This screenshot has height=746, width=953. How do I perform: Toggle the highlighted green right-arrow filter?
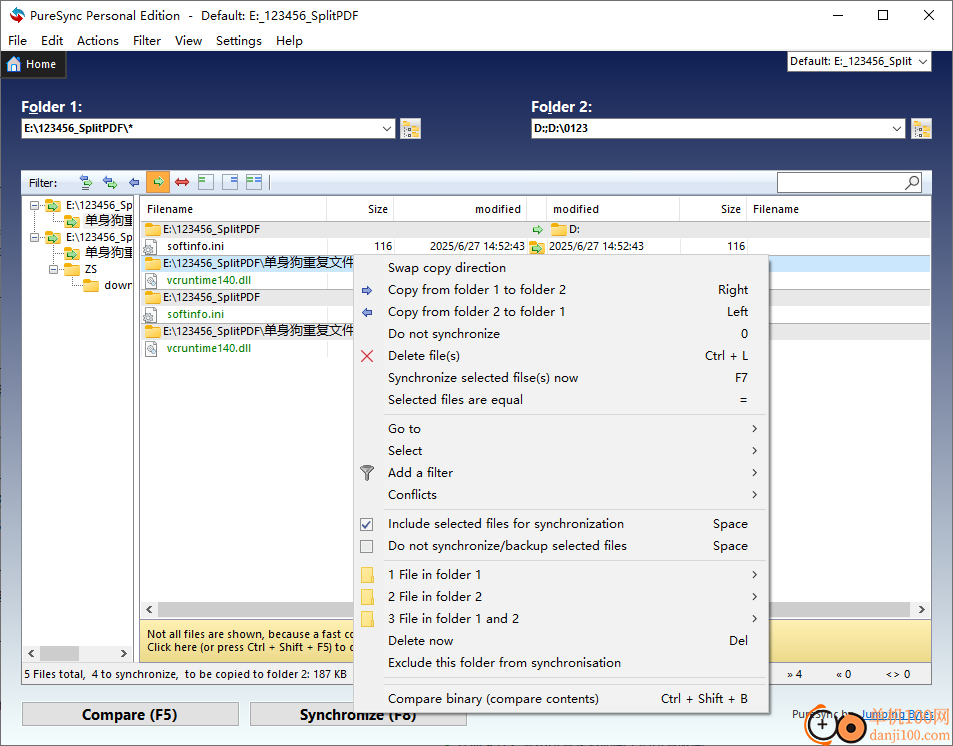(x=158, y=182)
